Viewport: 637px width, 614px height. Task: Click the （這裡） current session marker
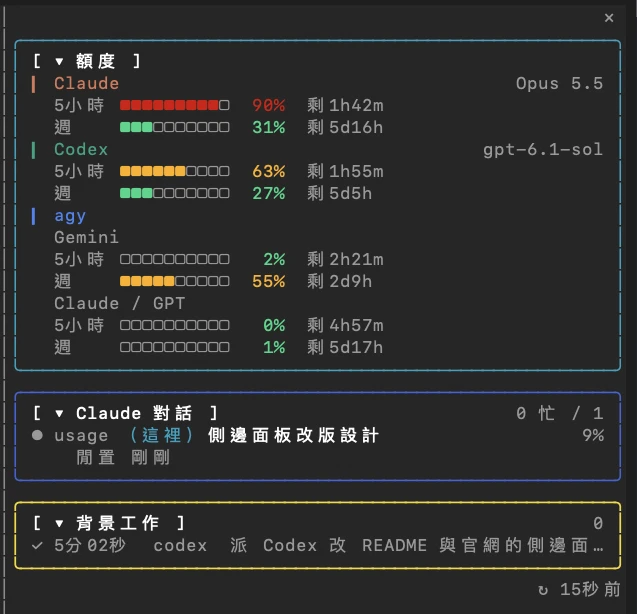161,435
